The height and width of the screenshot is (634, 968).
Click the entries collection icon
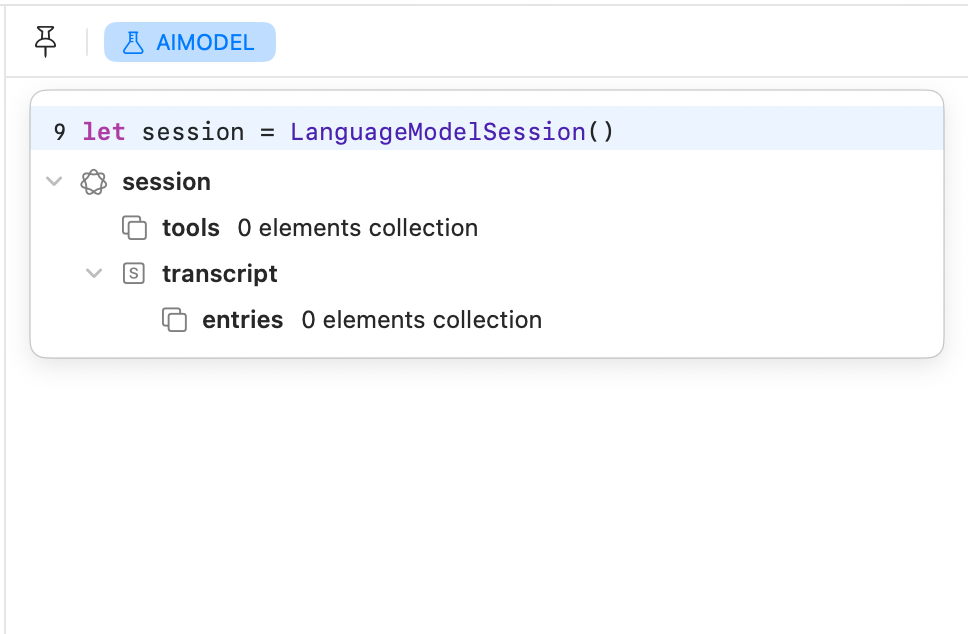(175, 320)
